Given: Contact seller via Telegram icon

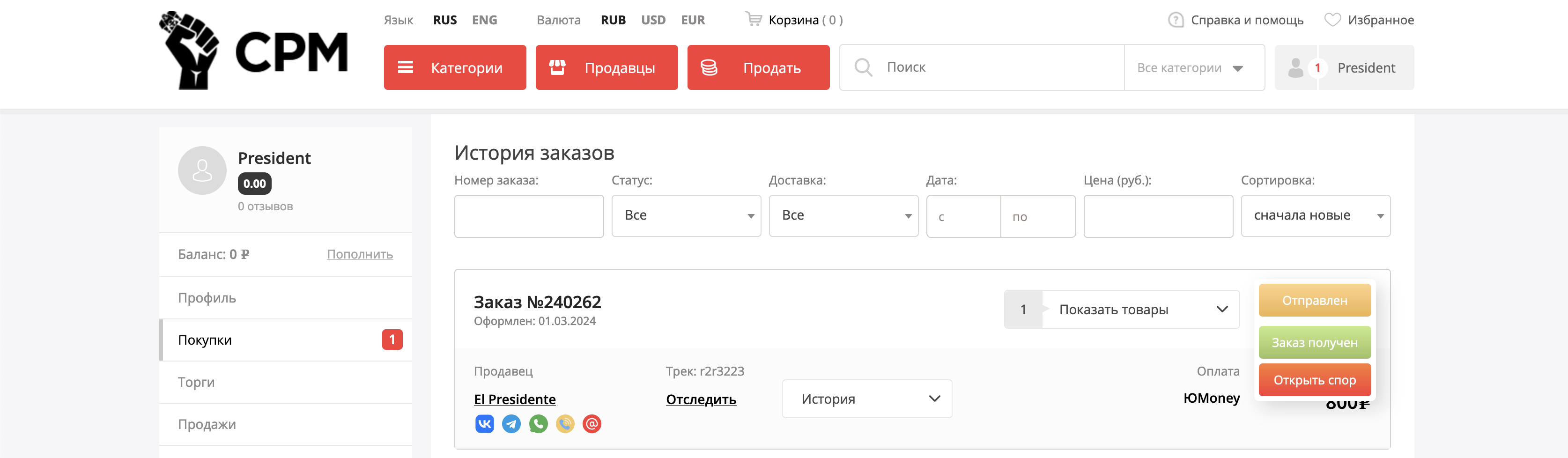Looking at the screenshot, I should (511, 423).
